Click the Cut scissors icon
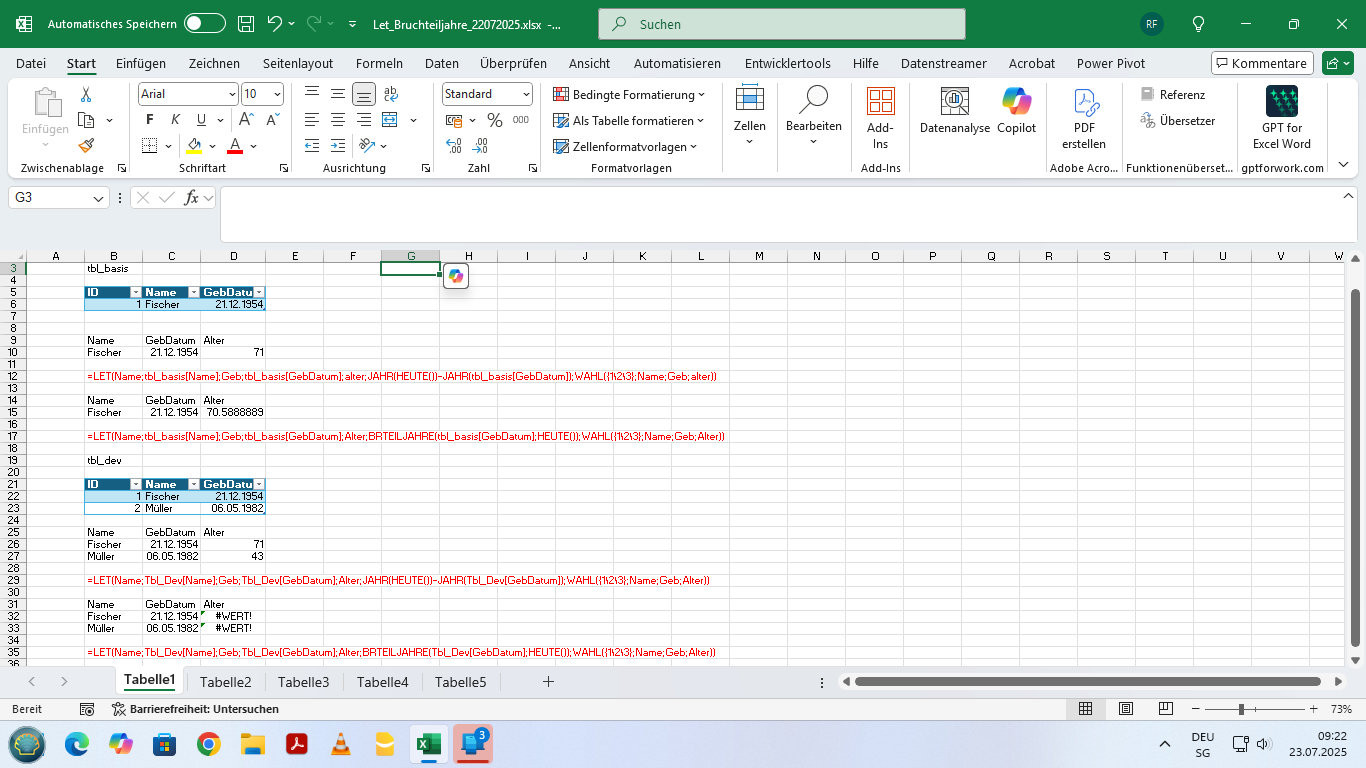 coord(86,94)
